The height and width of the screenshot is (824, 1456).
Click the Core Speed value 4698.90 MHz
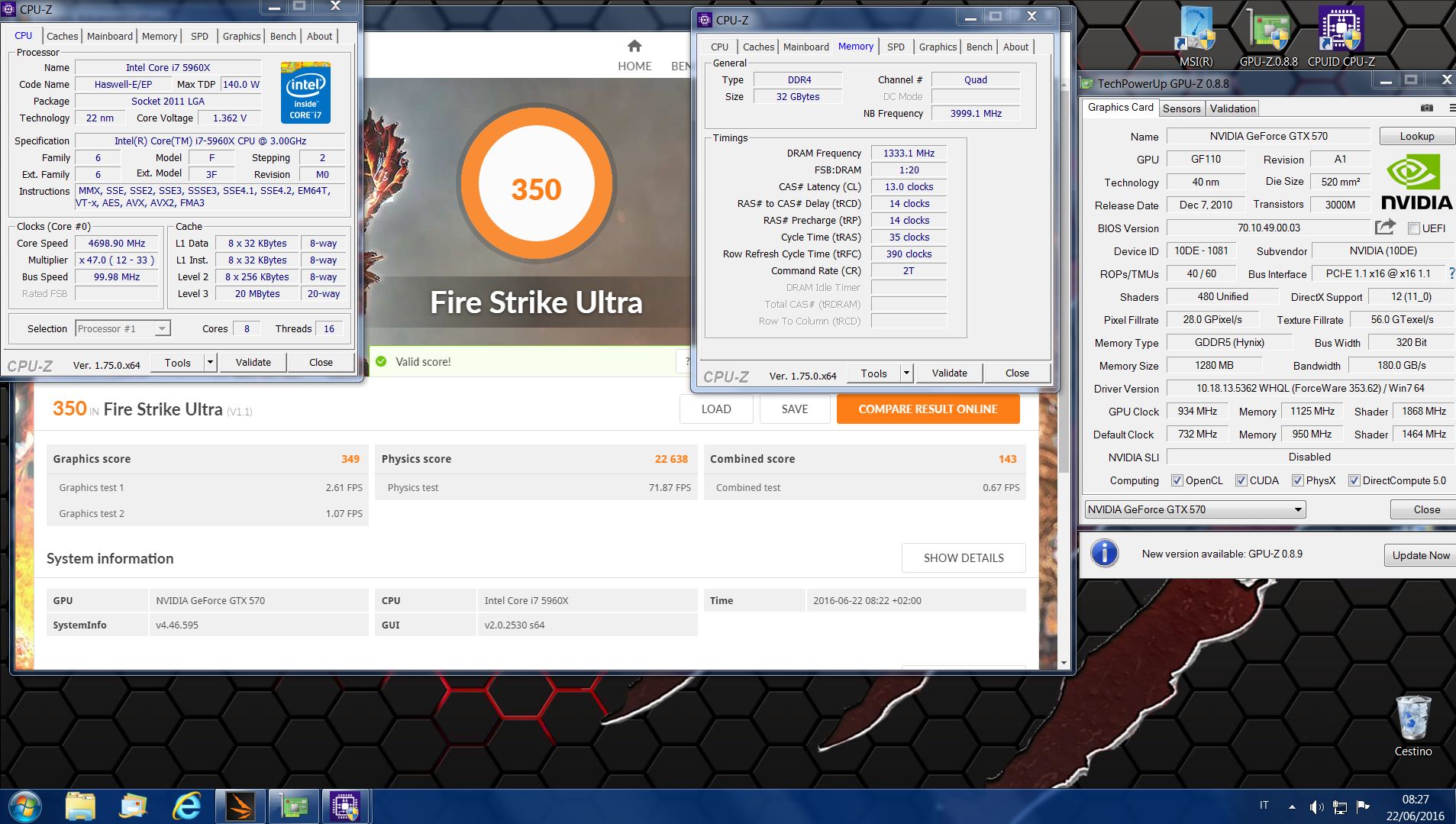116,243
